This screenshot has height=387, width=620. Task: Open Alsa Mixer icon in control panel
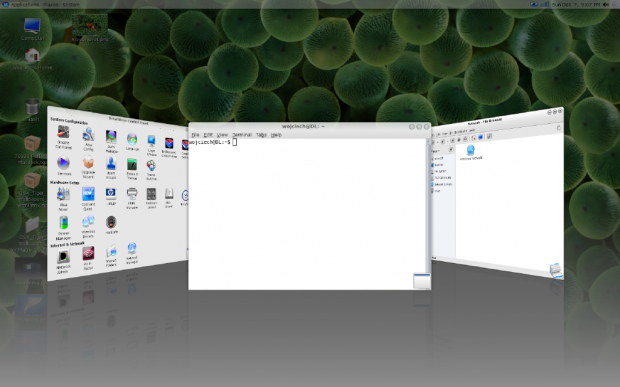coord(63,198)
